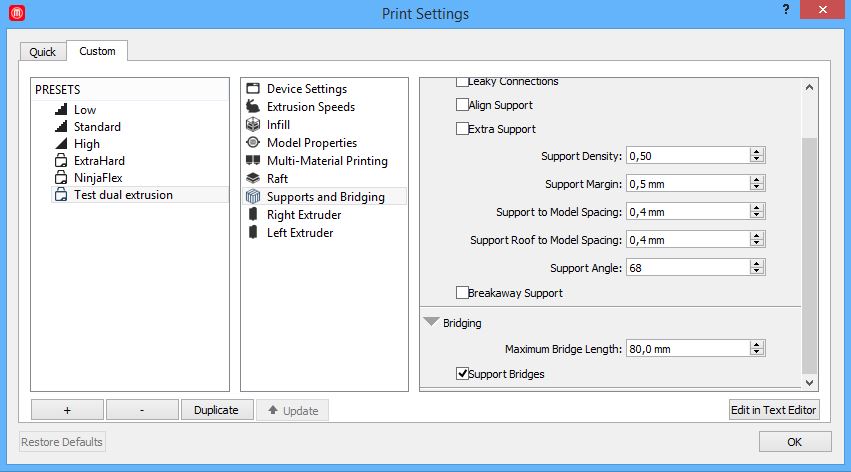Decrease Support Angle with down arrow
Viewport: 851px width, 472px height.
click(x=757, y=272)
